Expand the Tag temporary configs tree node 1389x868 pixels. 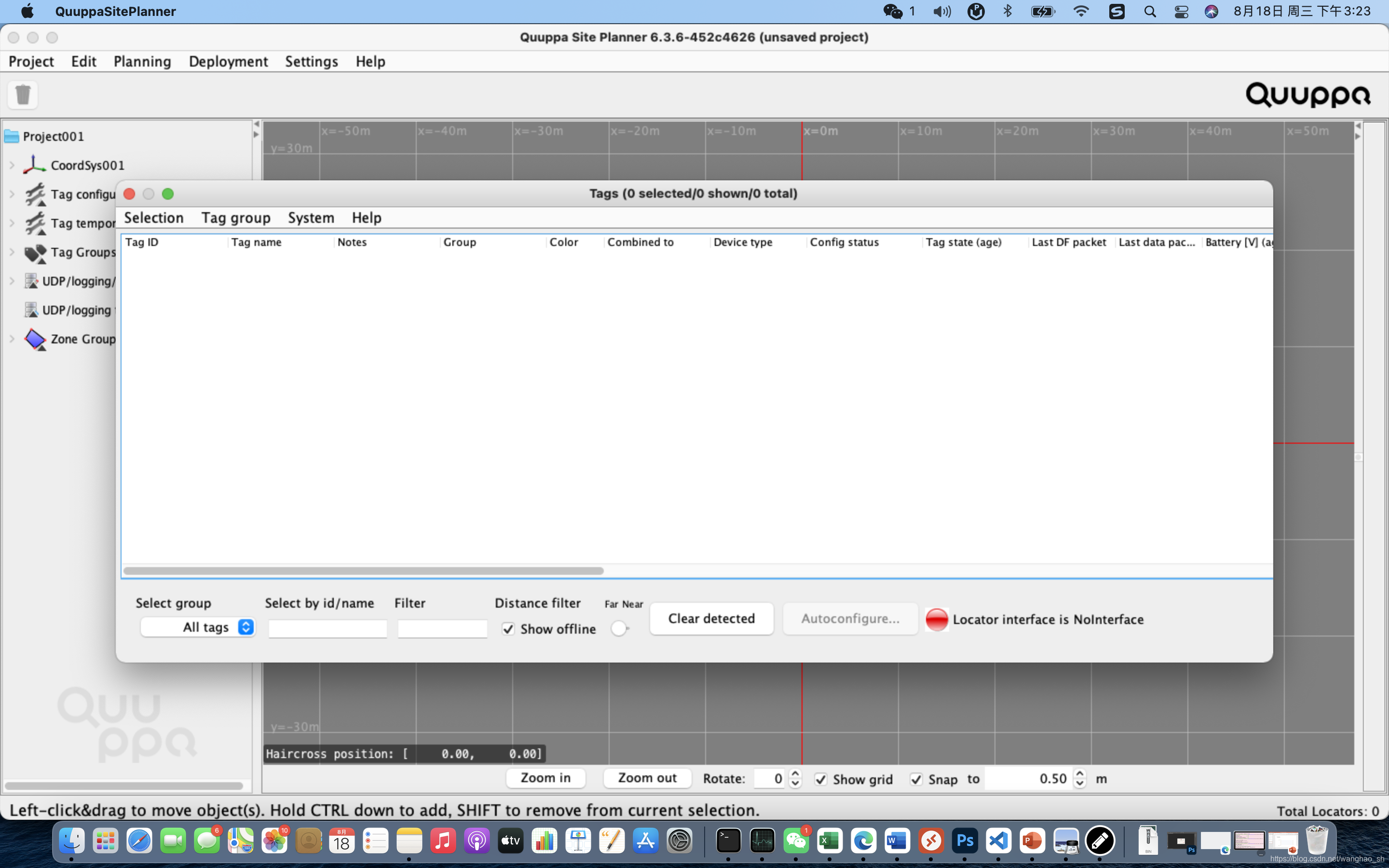click(12, 223)
